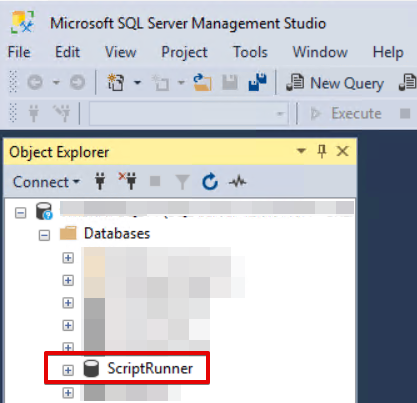Click the ScriptRunner database cylinder icon
Screen dimensions: 417x403
91,368
